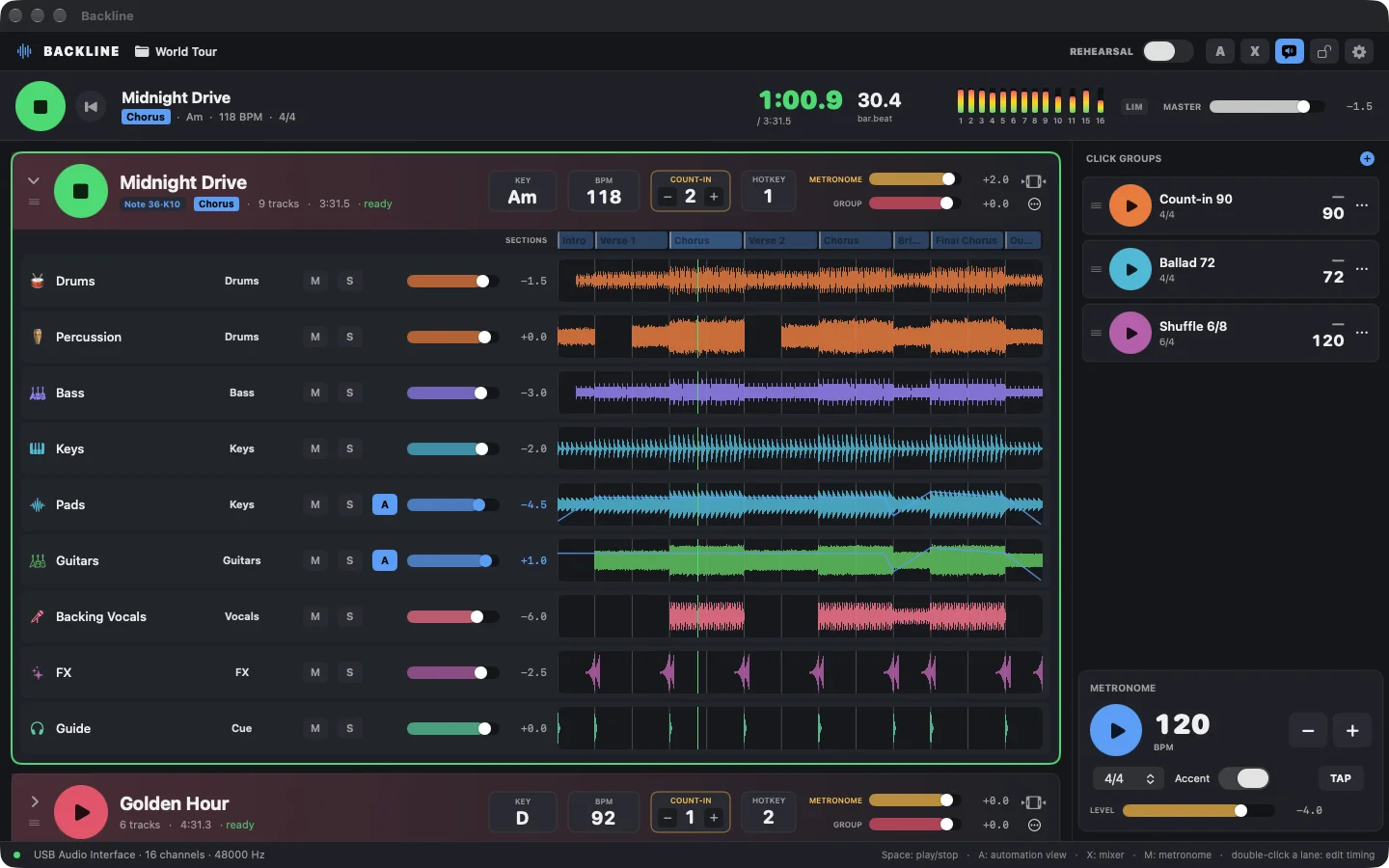Click the Keys track piano icon
1389x868 pixels.
(x=38, y=449)
